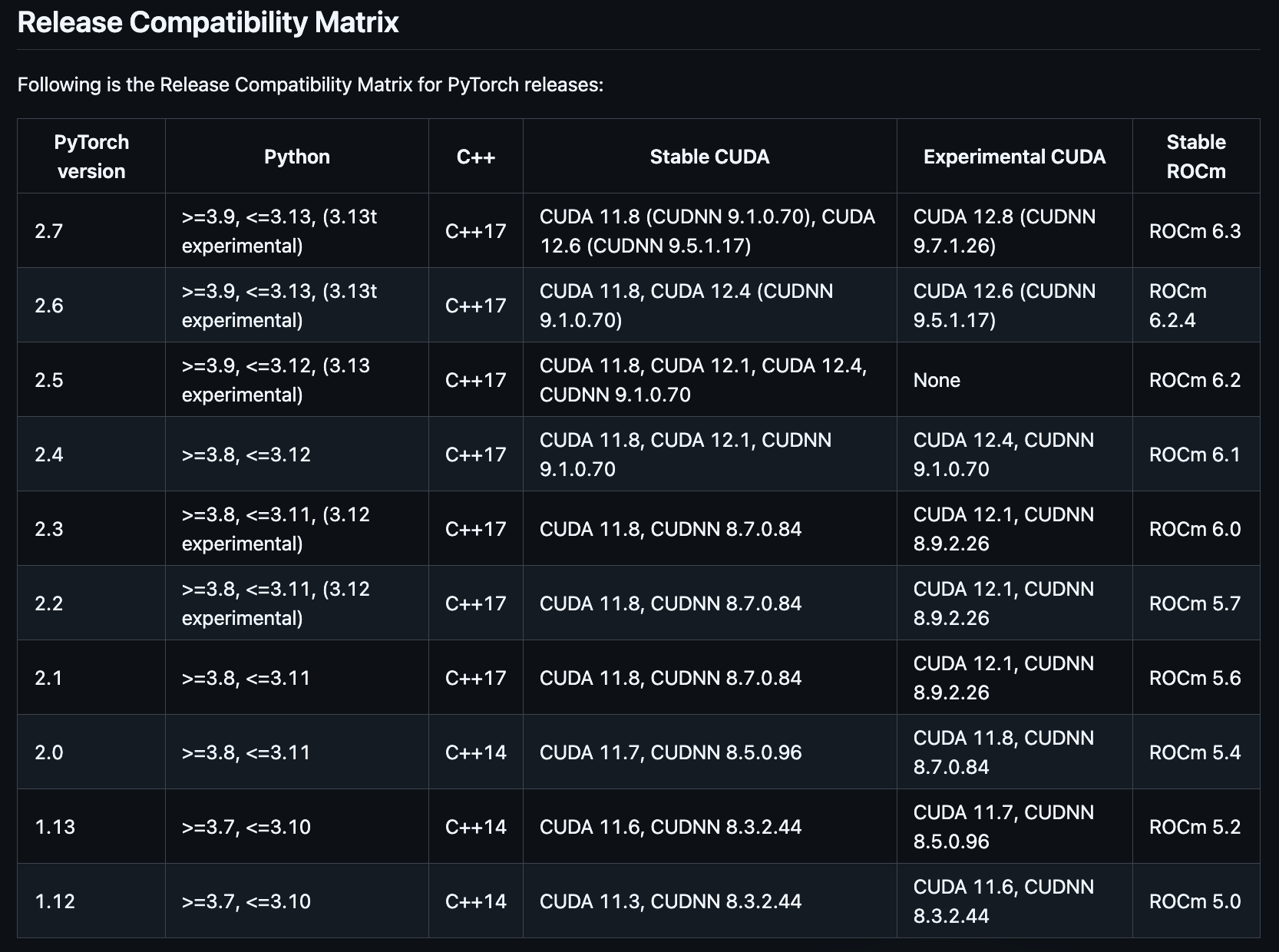Image resolution: width=1279 pixels, height=952 pixels.
Task: Select PyTorch version 2.1 cell
Action: [91, 678]
